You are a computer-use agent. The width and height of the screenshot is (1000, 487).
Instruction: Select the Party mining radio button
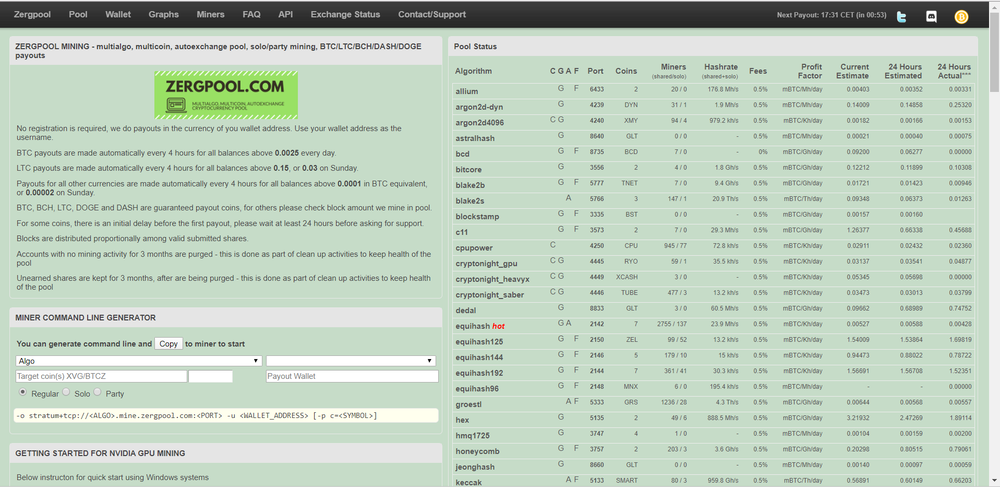pos(98,392)
